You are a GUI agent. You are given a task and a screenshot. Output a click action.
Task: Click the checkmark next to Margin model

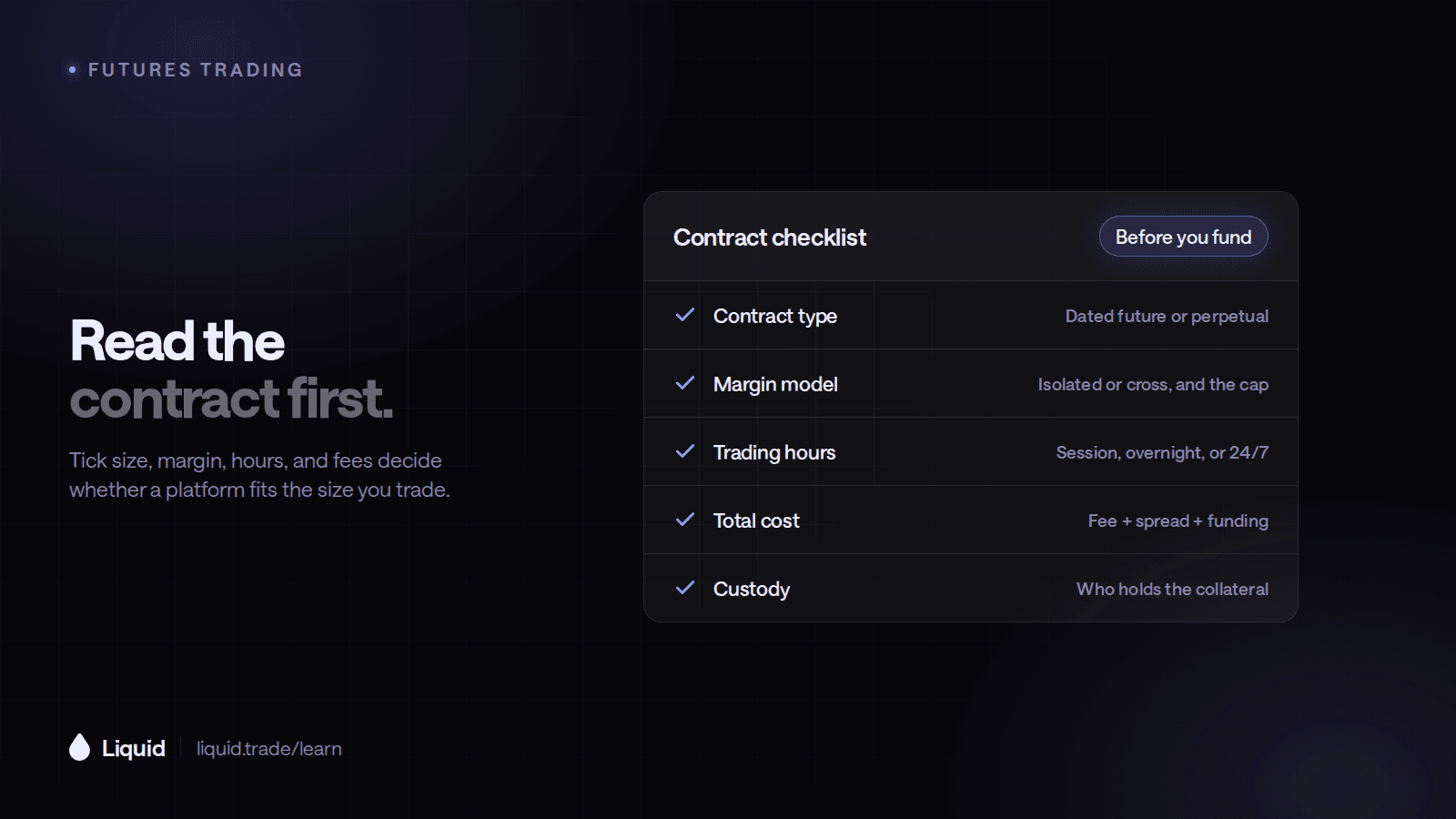pos(685,383)
